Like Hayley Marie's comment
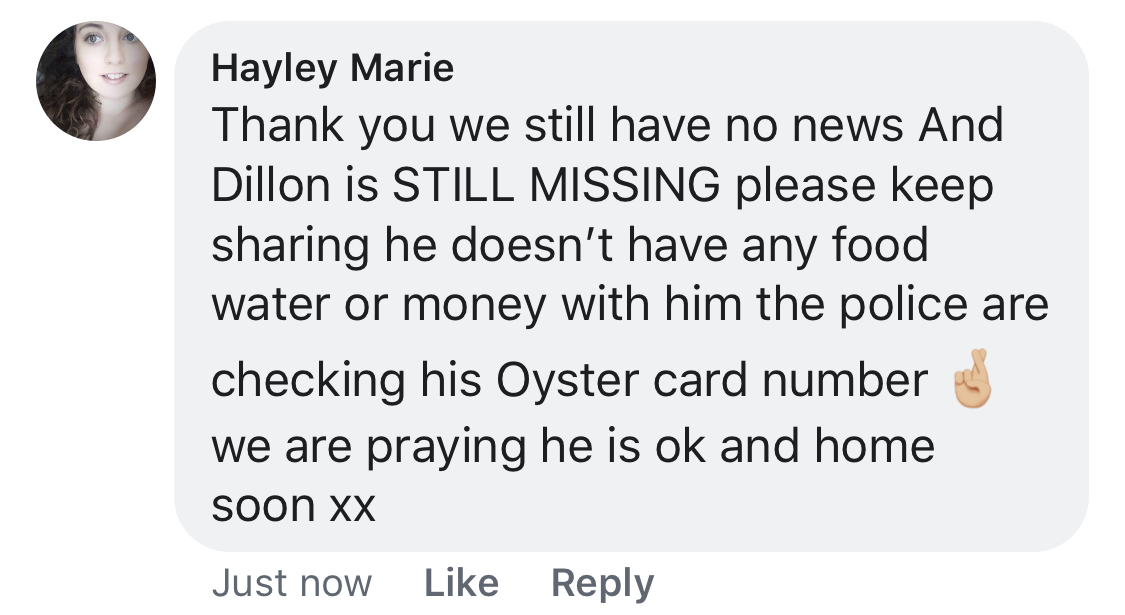The width and height of the screenshot is (1125, 615). [461, 583]
